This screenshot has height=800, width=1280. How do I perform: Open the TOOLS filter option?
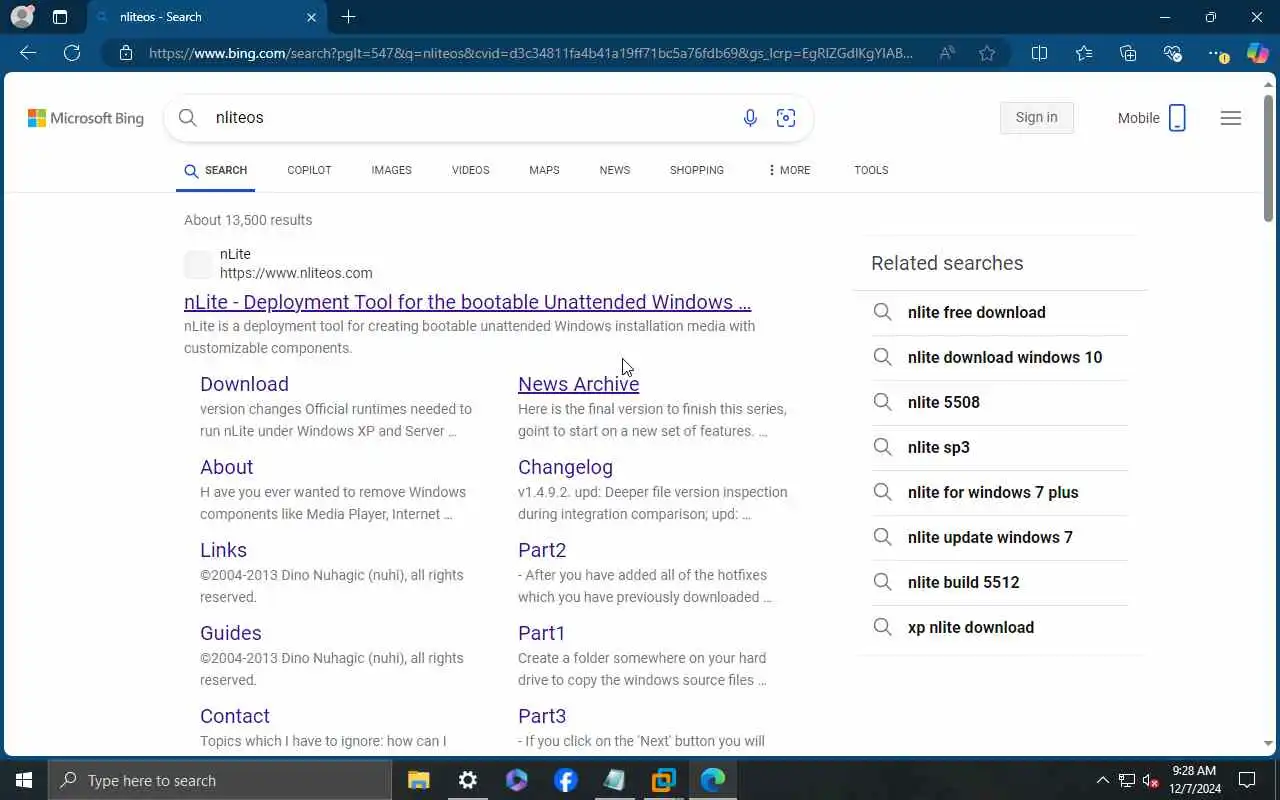coord(871,170)
